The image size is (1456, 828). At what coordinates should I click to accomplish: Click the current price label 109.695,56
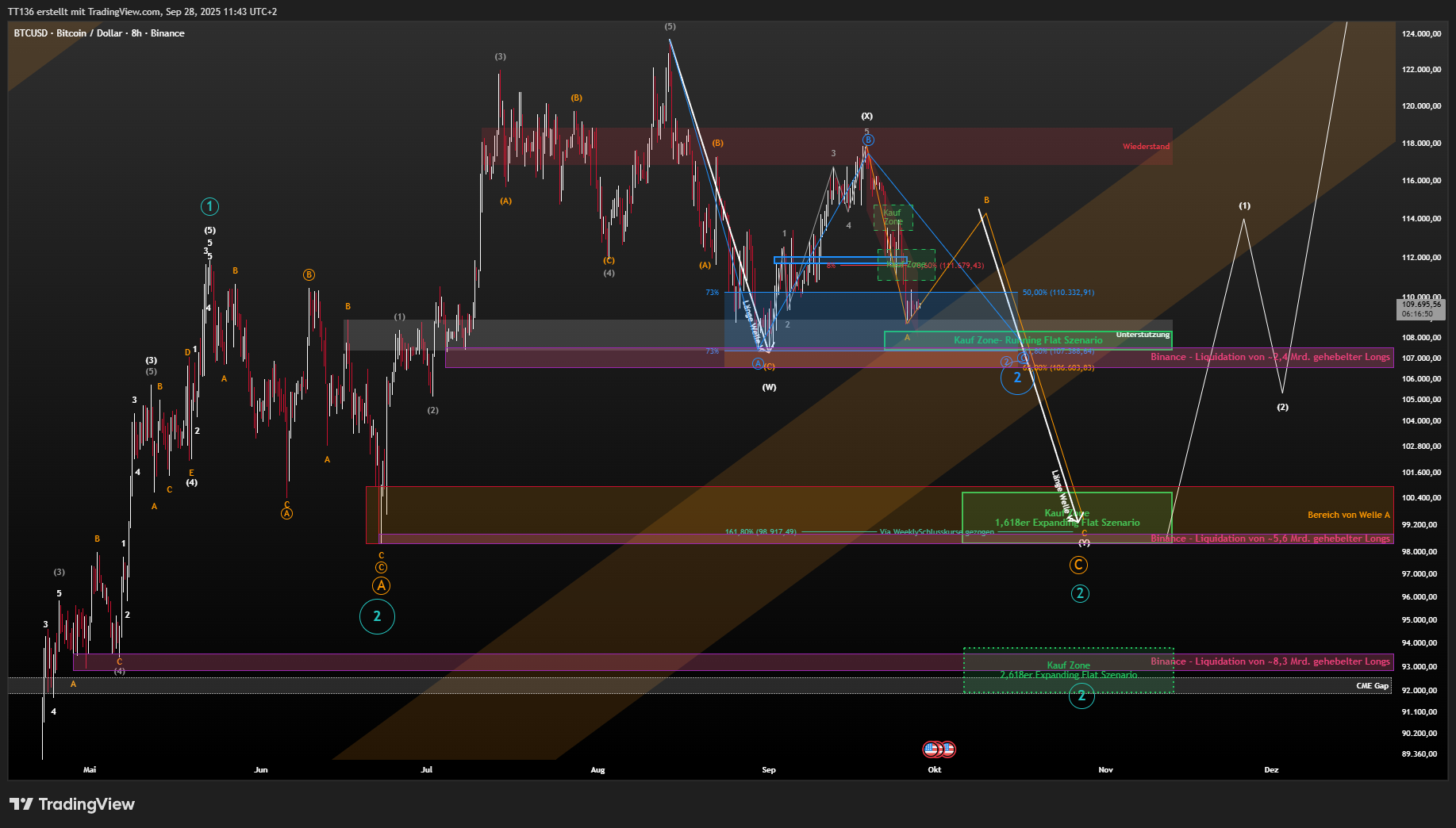click(x=1421, y=309)
